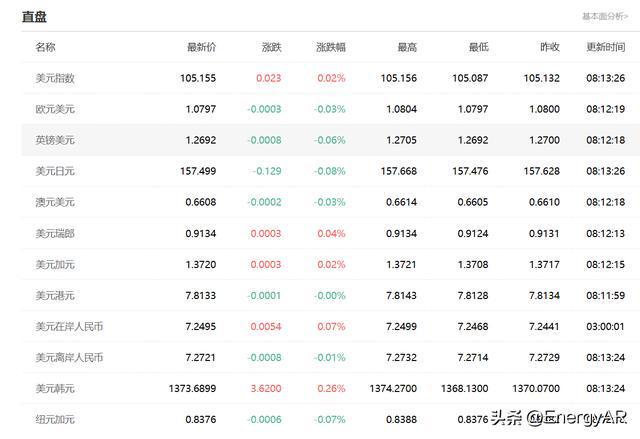Select the 美元离岸人民币 row name
This screenshot has width=640, height=439.
point(69,357)
